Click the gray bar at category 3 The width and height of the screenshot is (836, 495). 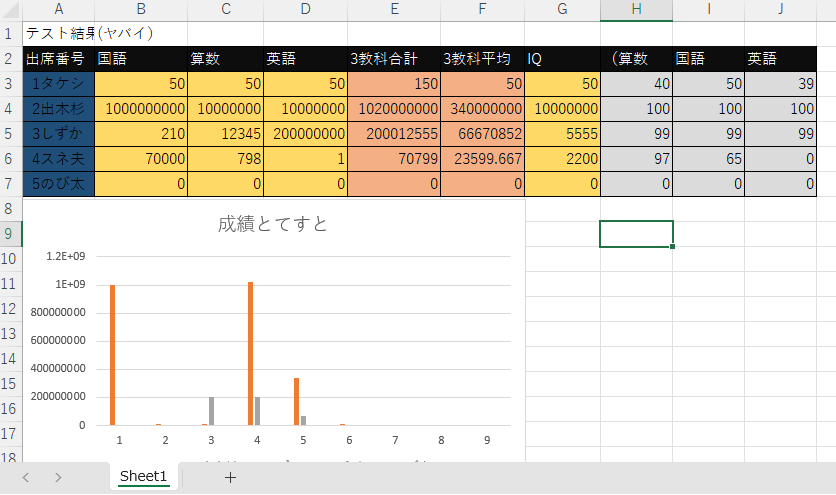click(211, 411)
